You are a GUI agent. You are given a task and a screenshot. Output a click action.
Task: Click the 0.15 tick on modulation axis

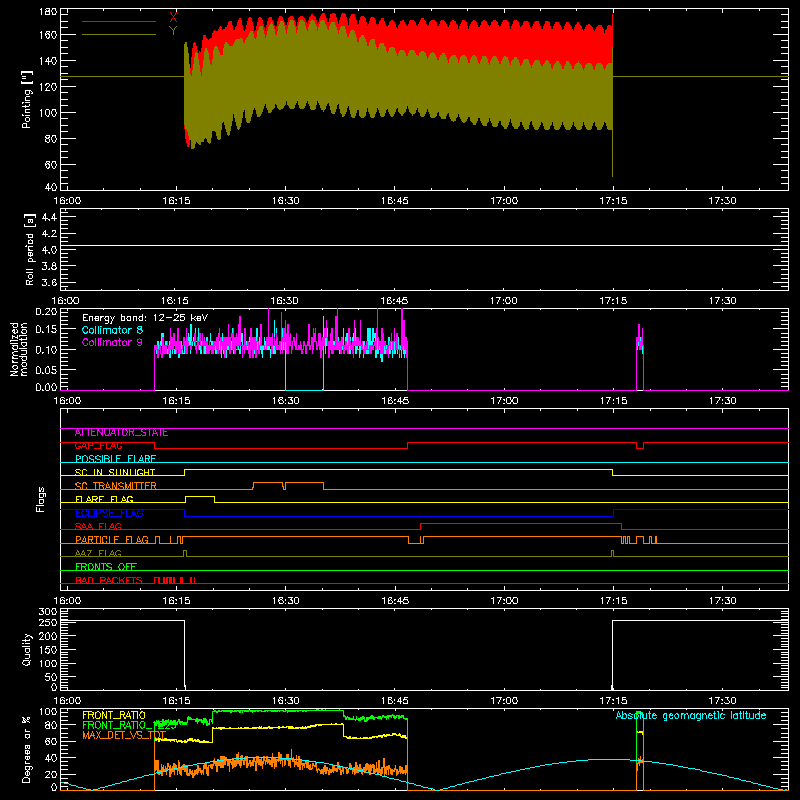[46, 330]
